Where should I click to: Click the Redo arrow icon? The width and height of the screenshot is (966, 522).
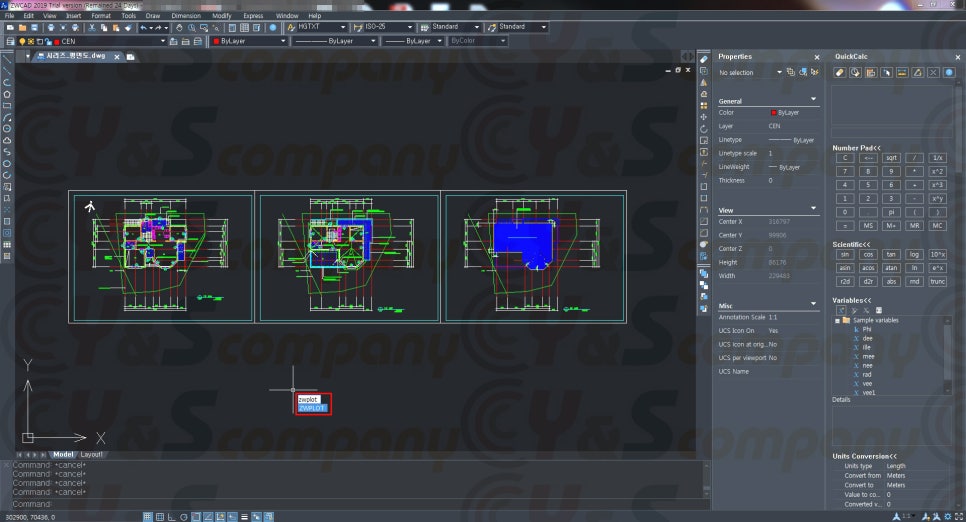[159, 28]
